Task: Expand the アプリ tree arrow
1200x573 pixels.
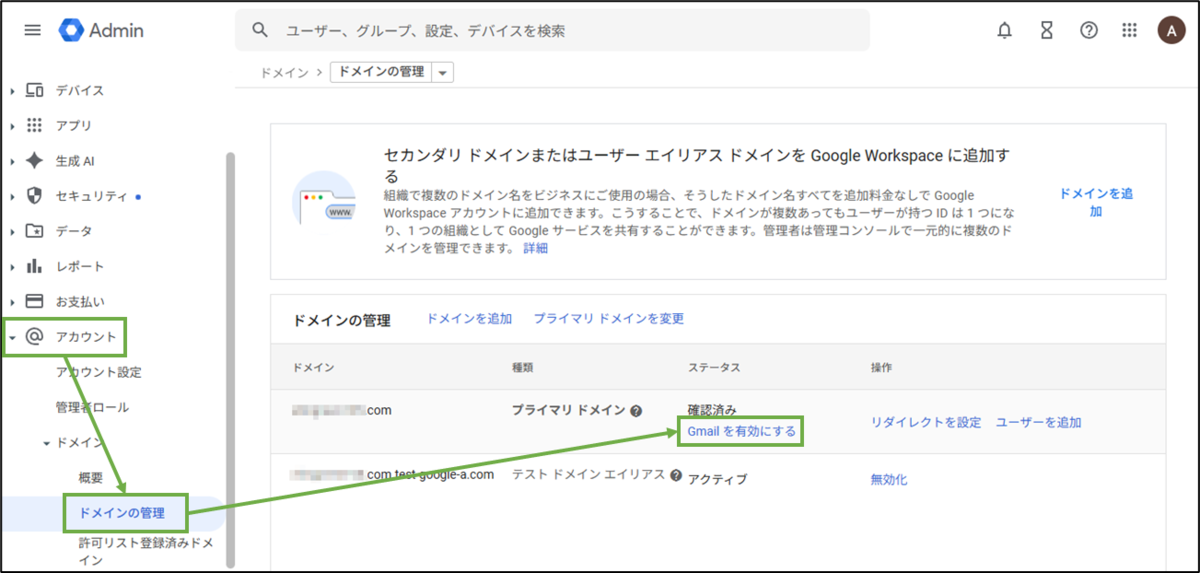Action: [12, 126]
